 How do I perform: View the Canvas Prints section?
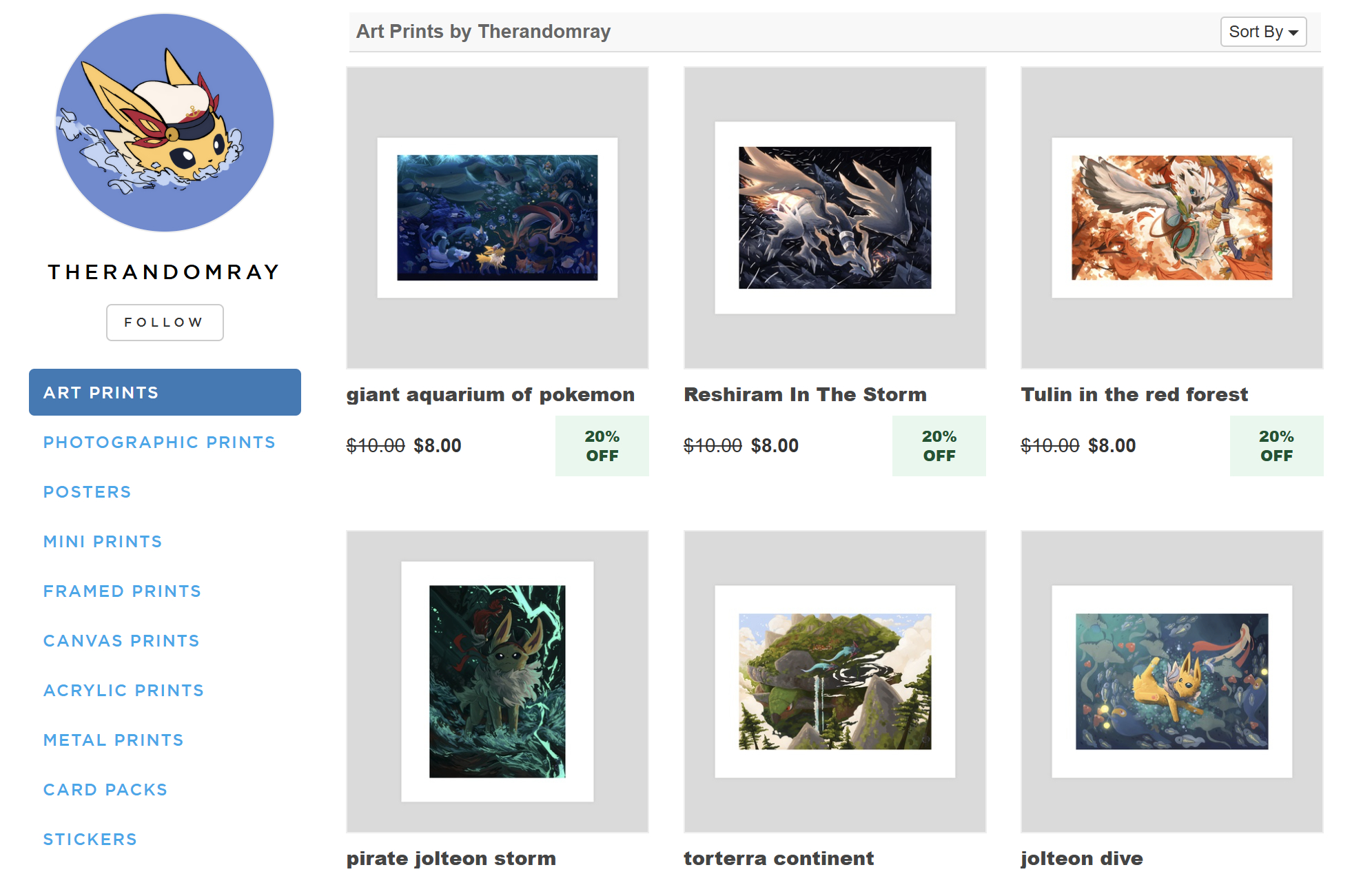(121, 641)
